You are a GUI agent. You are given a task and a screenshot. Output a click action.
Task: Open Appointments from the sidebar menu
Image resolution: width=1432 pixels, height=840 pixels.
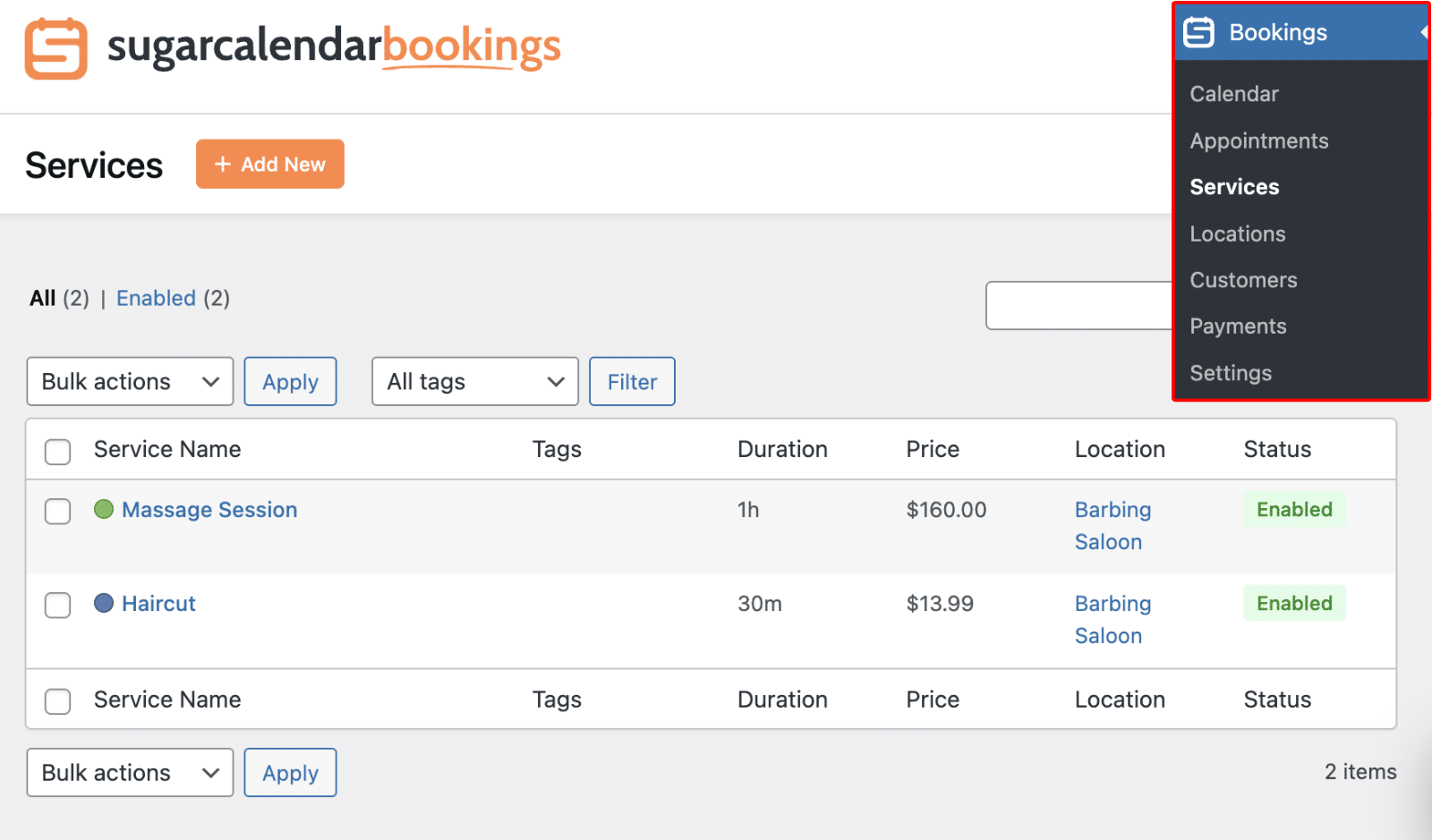pyautogui.click(x=1258, y=140)
